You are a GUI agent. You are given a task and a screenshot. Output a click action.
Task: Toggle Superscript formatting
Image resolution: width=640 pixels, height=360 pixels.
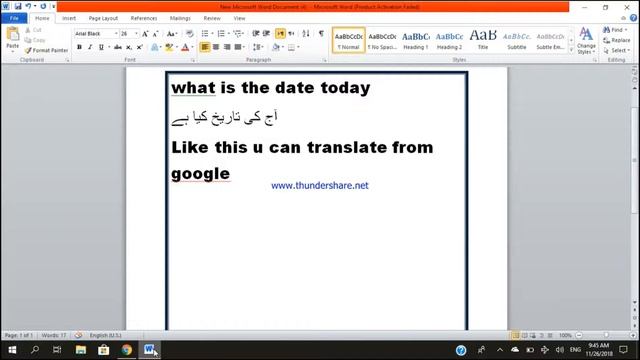(x=139, y=47)
